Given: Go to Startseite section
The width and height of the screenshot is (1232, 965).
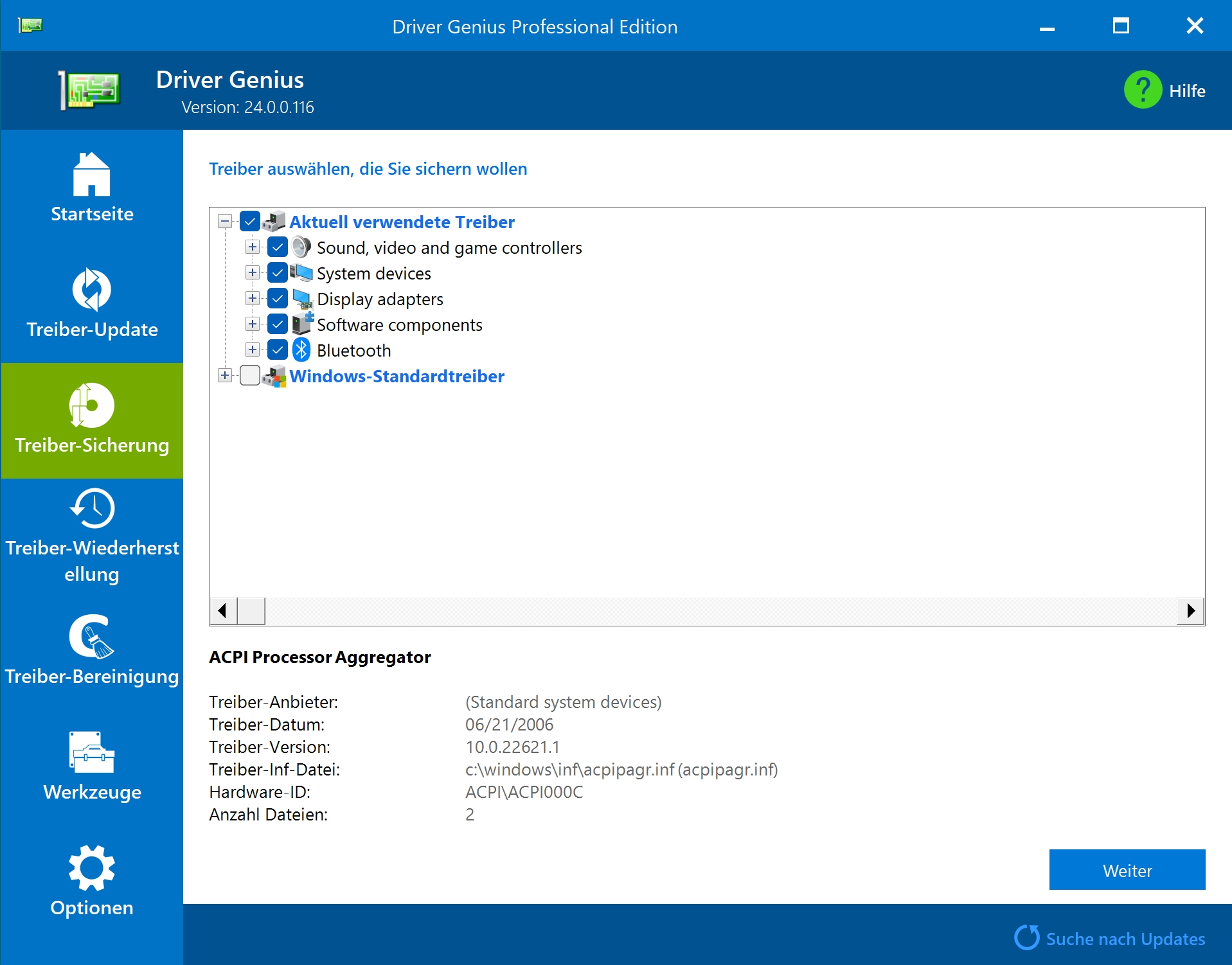Looking at the screenshot, I should point(92,214).
